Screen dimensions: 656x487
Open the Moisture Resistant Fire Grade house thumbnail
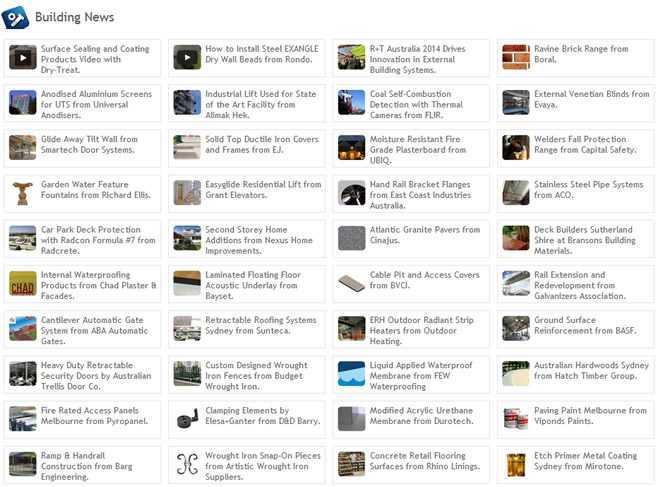351,148
